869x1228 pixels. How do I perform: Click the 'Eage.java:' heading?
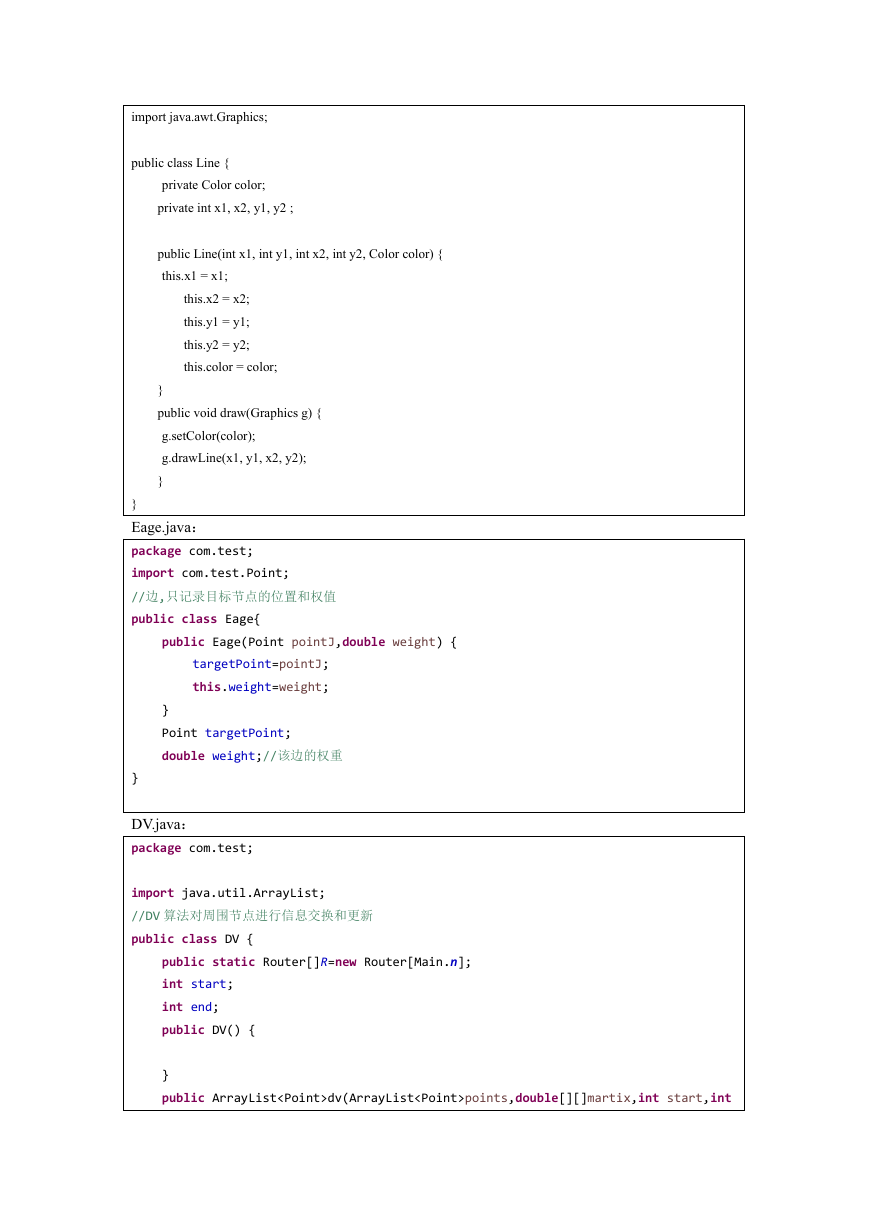point(164,527)
